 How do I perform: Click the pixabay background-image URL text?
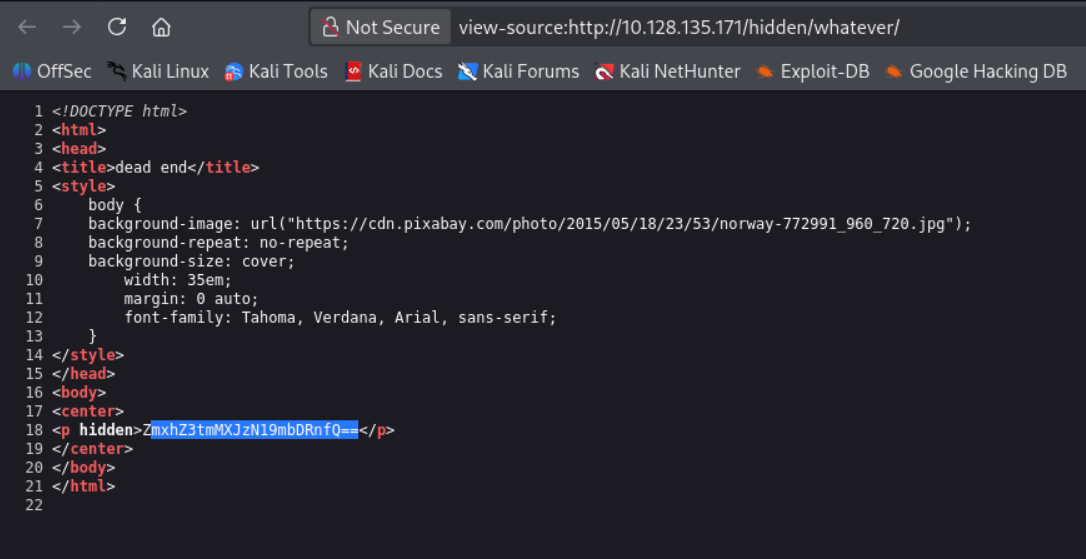point(621,224)
